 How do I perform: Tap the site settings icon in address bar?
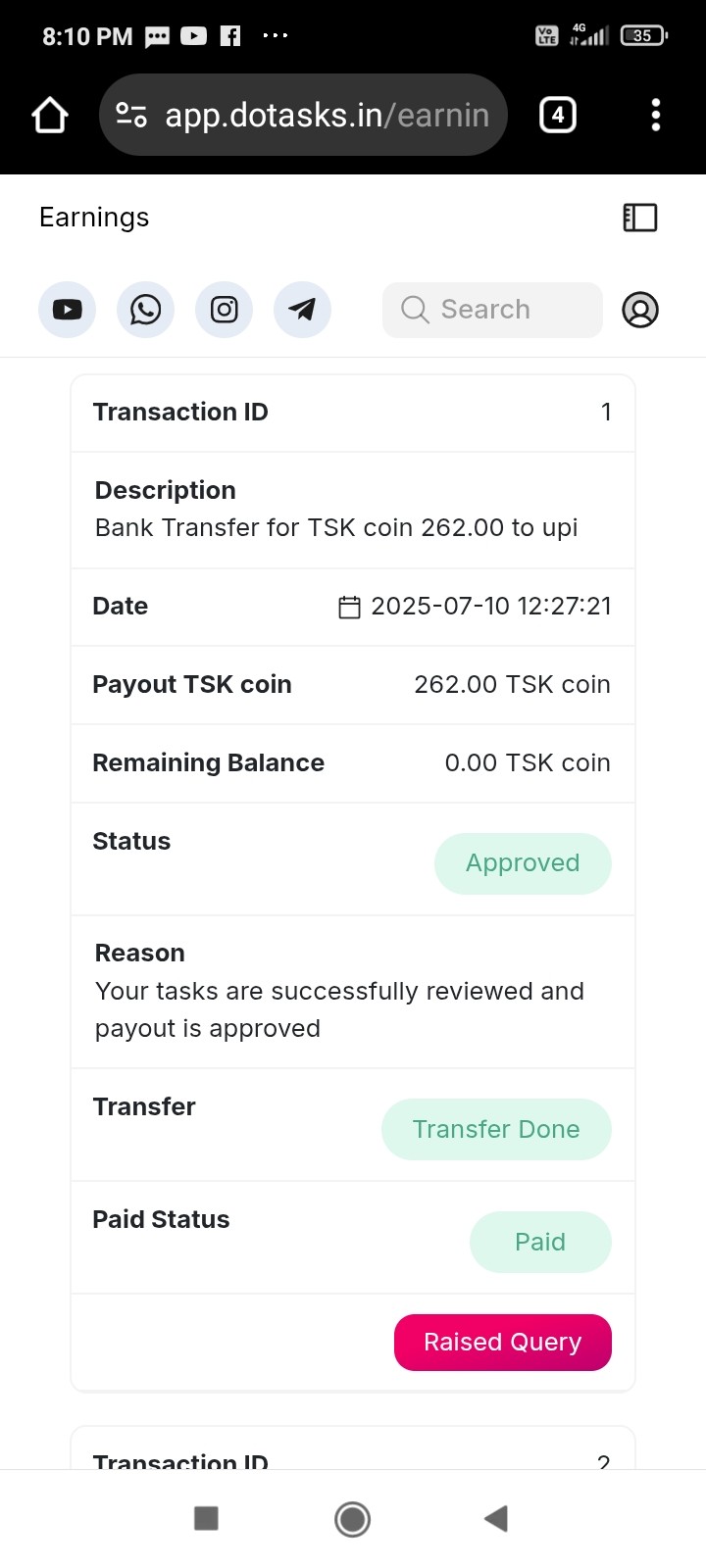(131, 116)
